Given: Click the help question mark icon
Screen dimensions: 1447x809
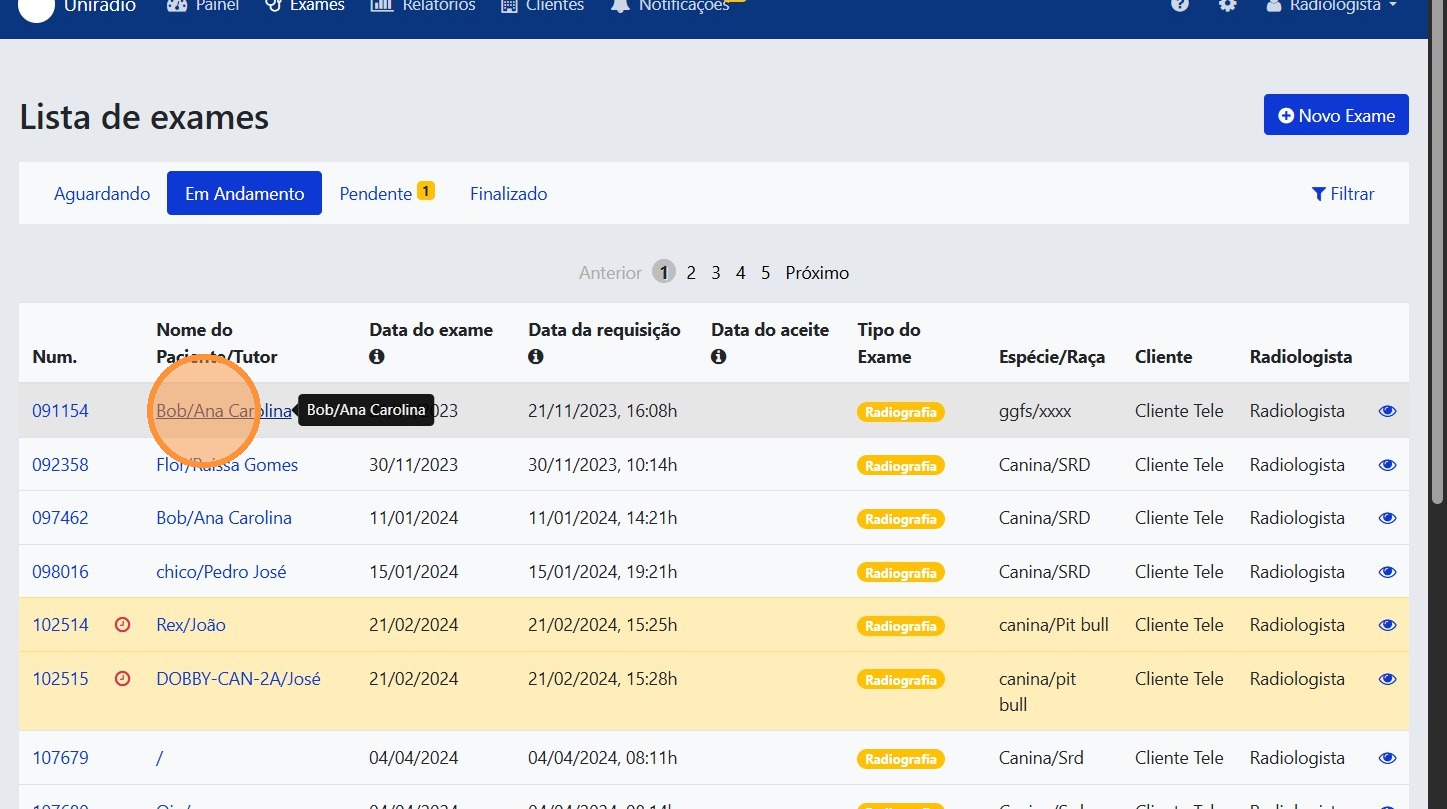Looking at the screenshot, I should (x=1180, y=5).
